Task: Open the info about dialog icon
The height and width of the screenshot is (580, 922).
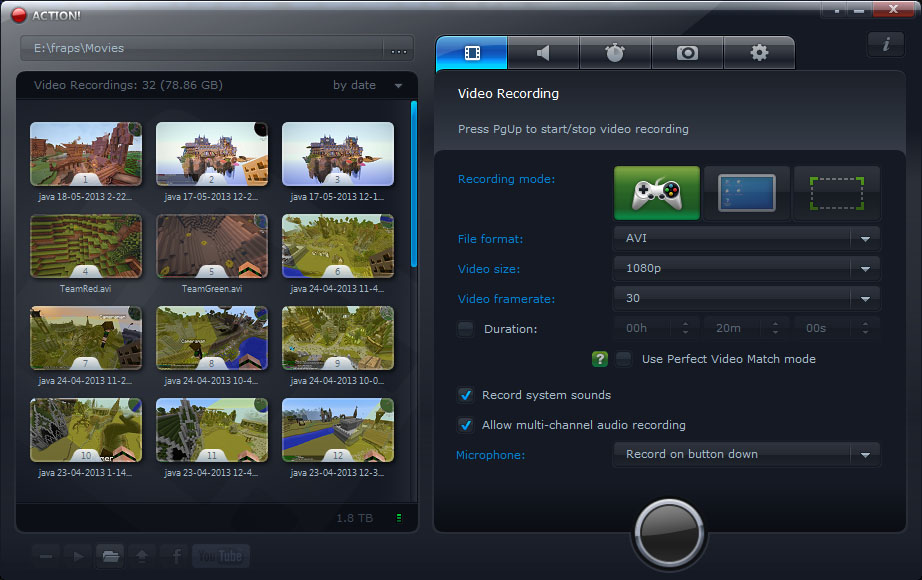Action: (x=886, y=44)
